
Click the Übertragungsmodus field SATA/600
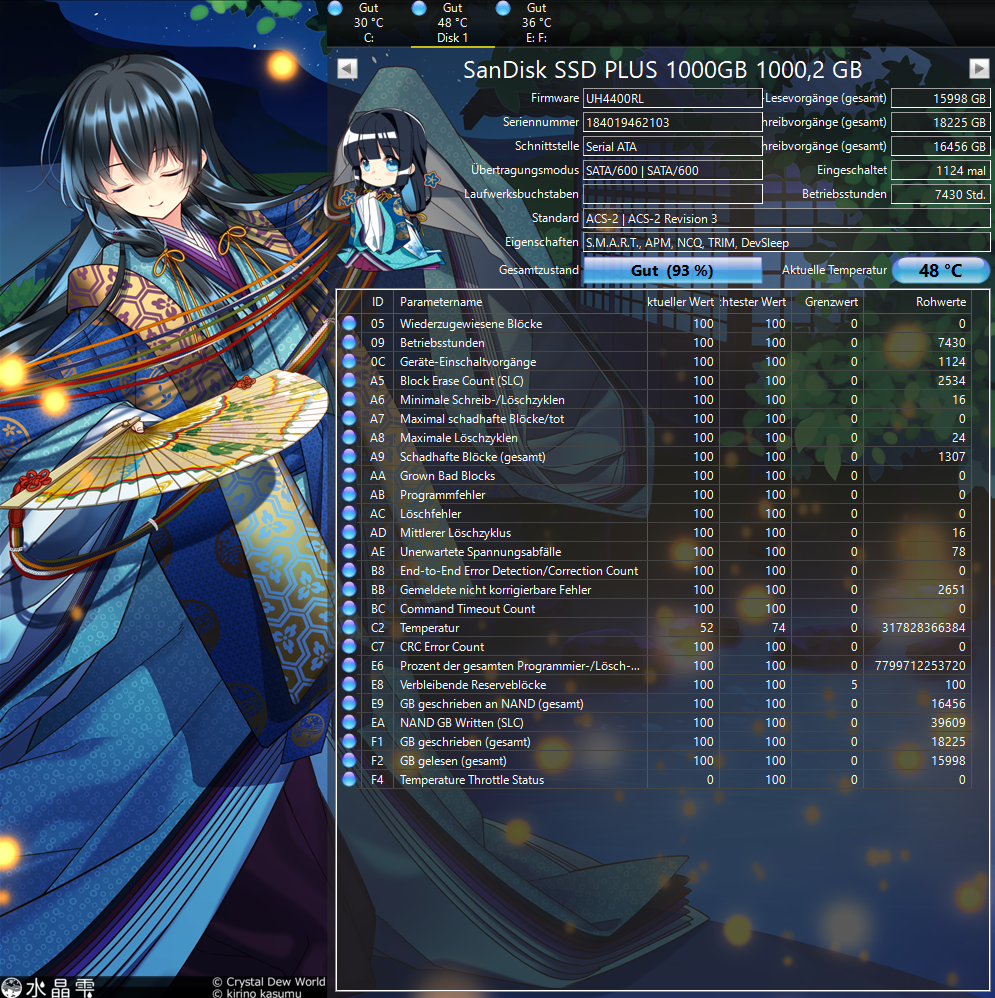point(673,170)
